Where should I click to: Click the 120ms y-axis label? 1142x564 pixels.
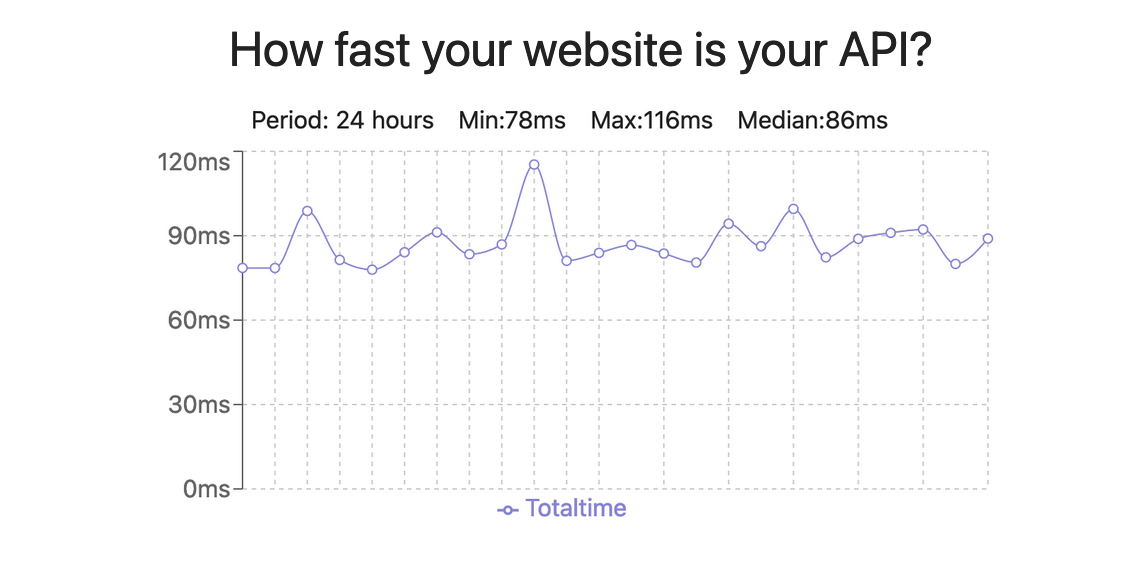[x=194, y=162]
